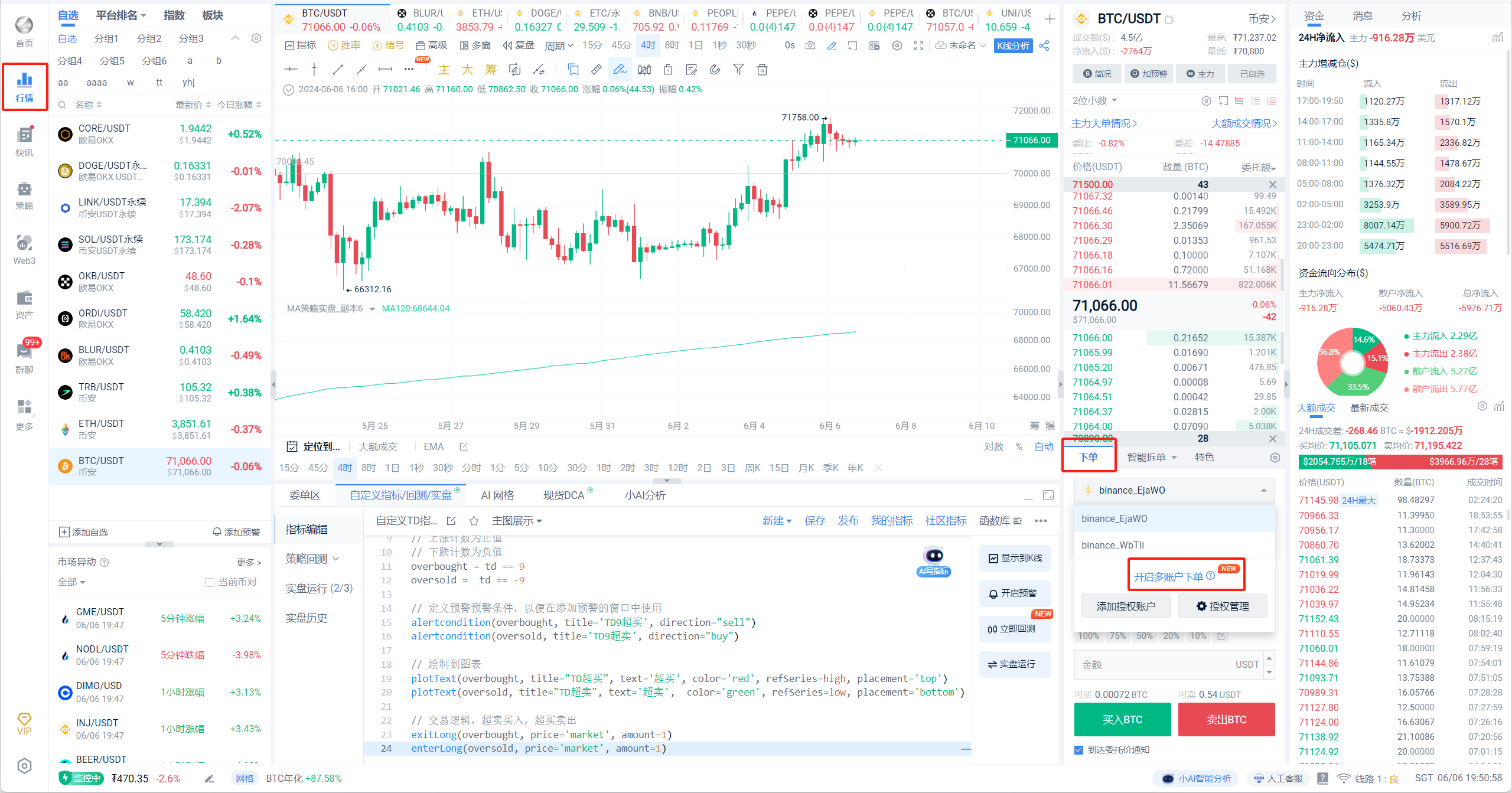Screen dimensions: 1512x793
Task: Toggle fullscreen chart icon
Action: (918, 45)
